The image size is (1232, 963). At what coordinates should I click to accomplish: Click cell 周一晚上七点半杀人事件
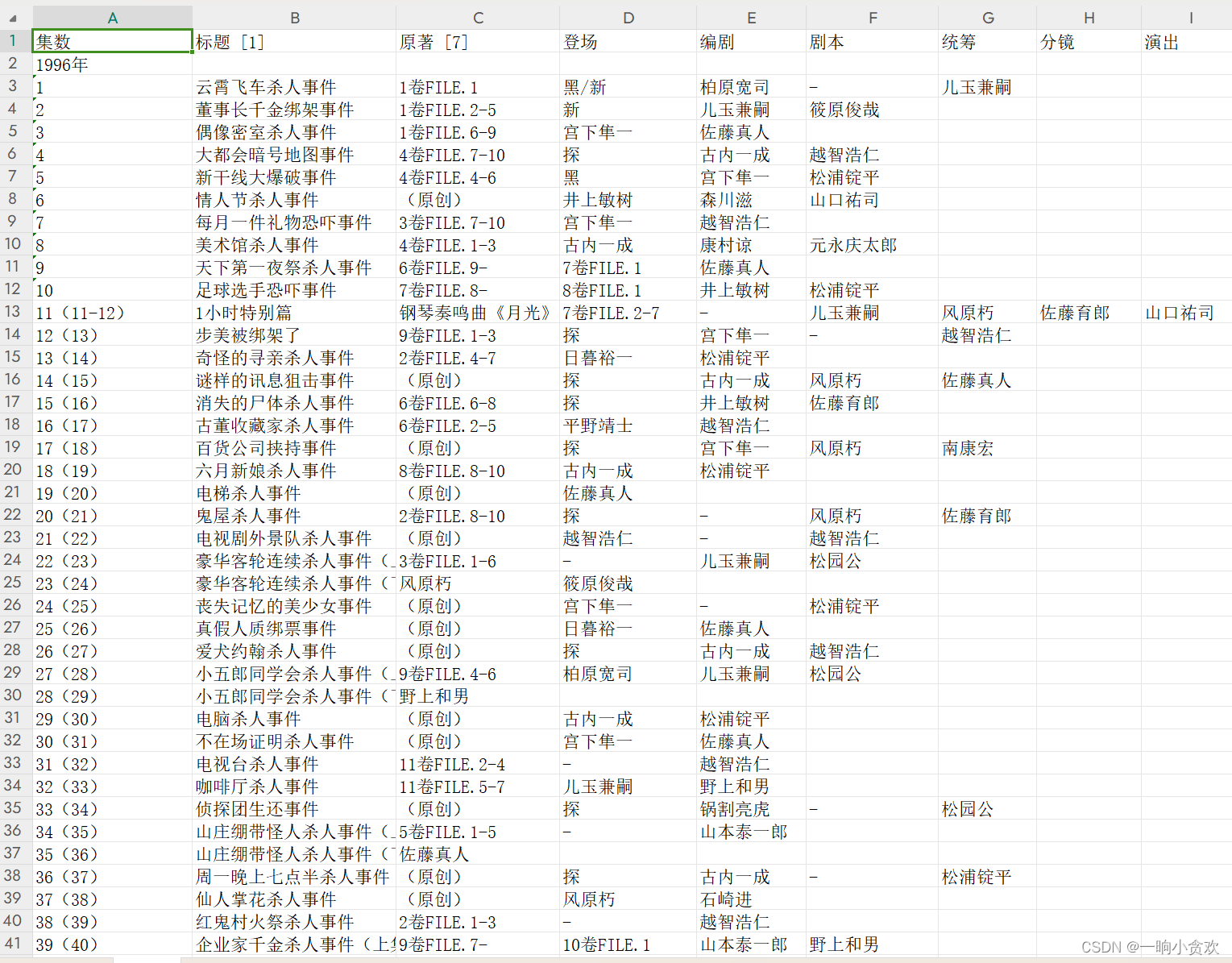pyautogui.click(x=295, y=877)
